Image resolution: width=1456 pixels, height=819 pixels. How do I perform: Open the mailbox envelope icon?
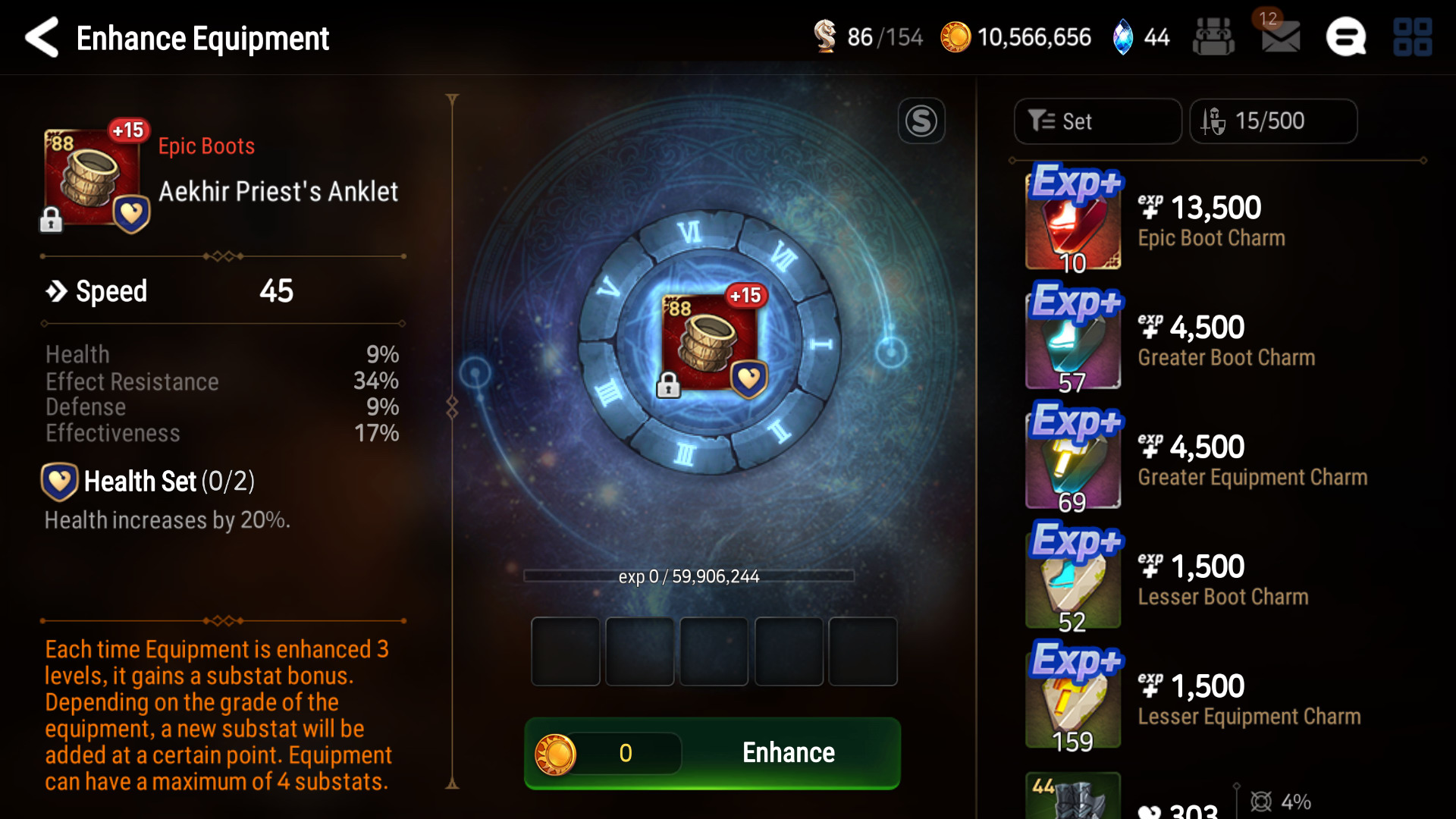[x=1280, y=36]
